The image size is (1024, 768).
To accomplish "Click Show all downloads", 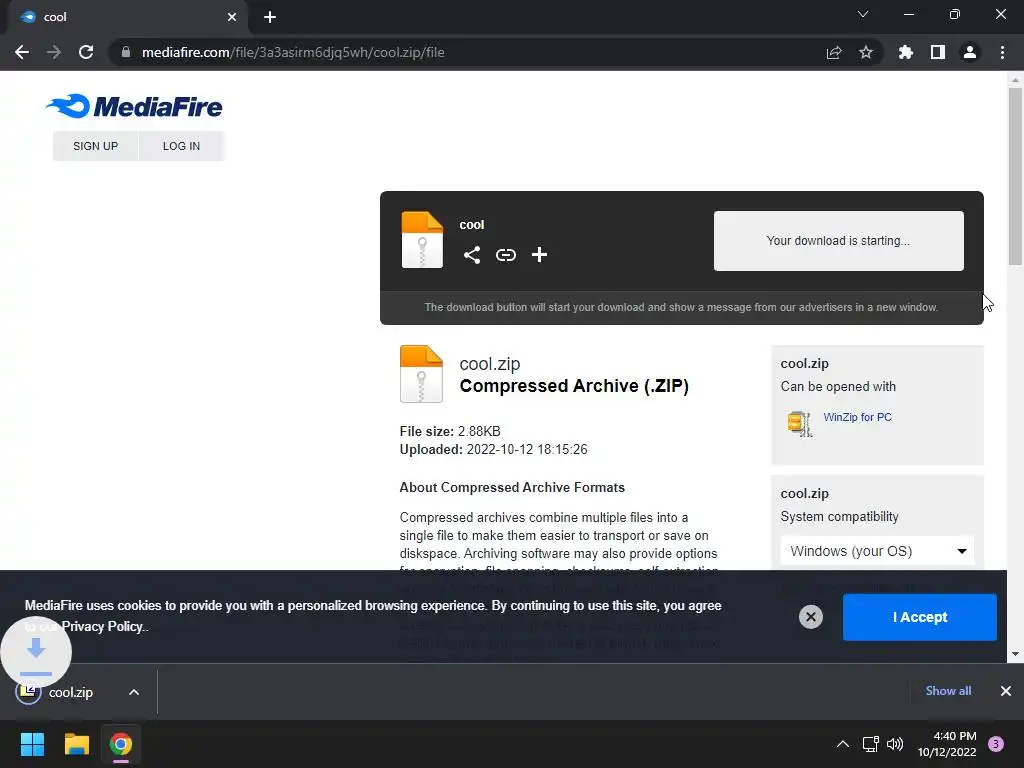I will click(948, 691).
